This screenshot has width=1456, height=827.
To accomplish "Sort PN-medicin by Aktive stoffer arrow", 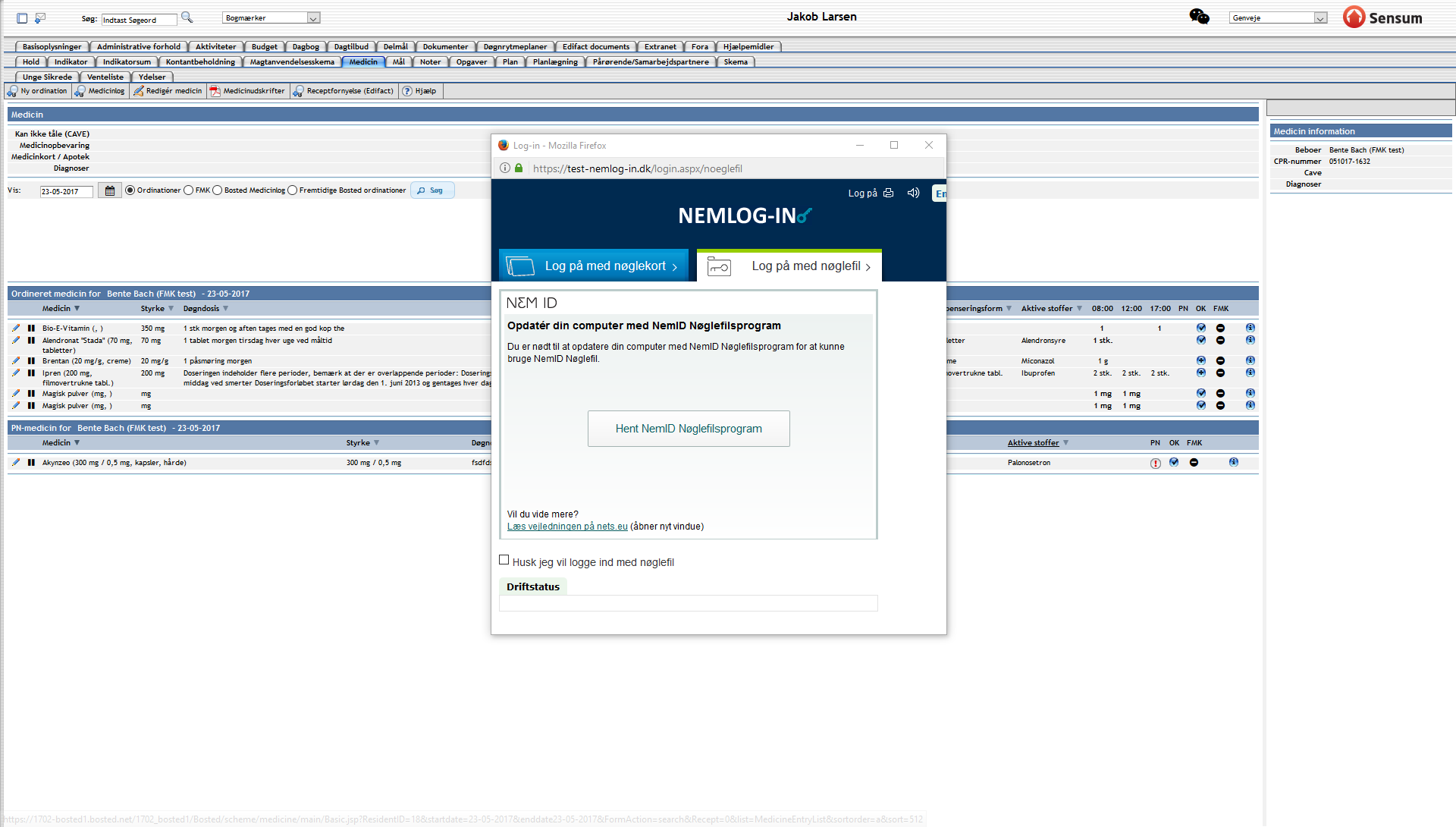I will click(x=1065, y=443).
